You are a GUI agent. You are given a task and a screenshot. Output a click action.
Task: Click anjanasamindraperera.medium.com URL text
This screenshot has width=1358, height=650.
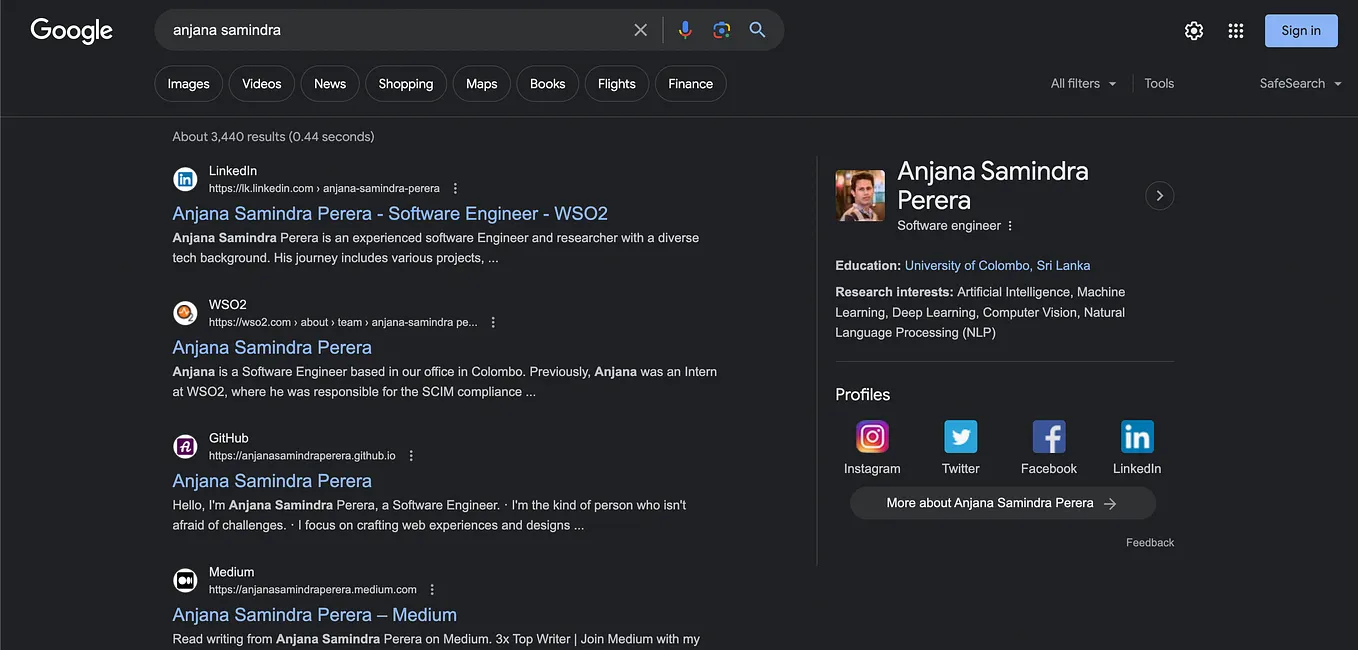tap(313, 590)
